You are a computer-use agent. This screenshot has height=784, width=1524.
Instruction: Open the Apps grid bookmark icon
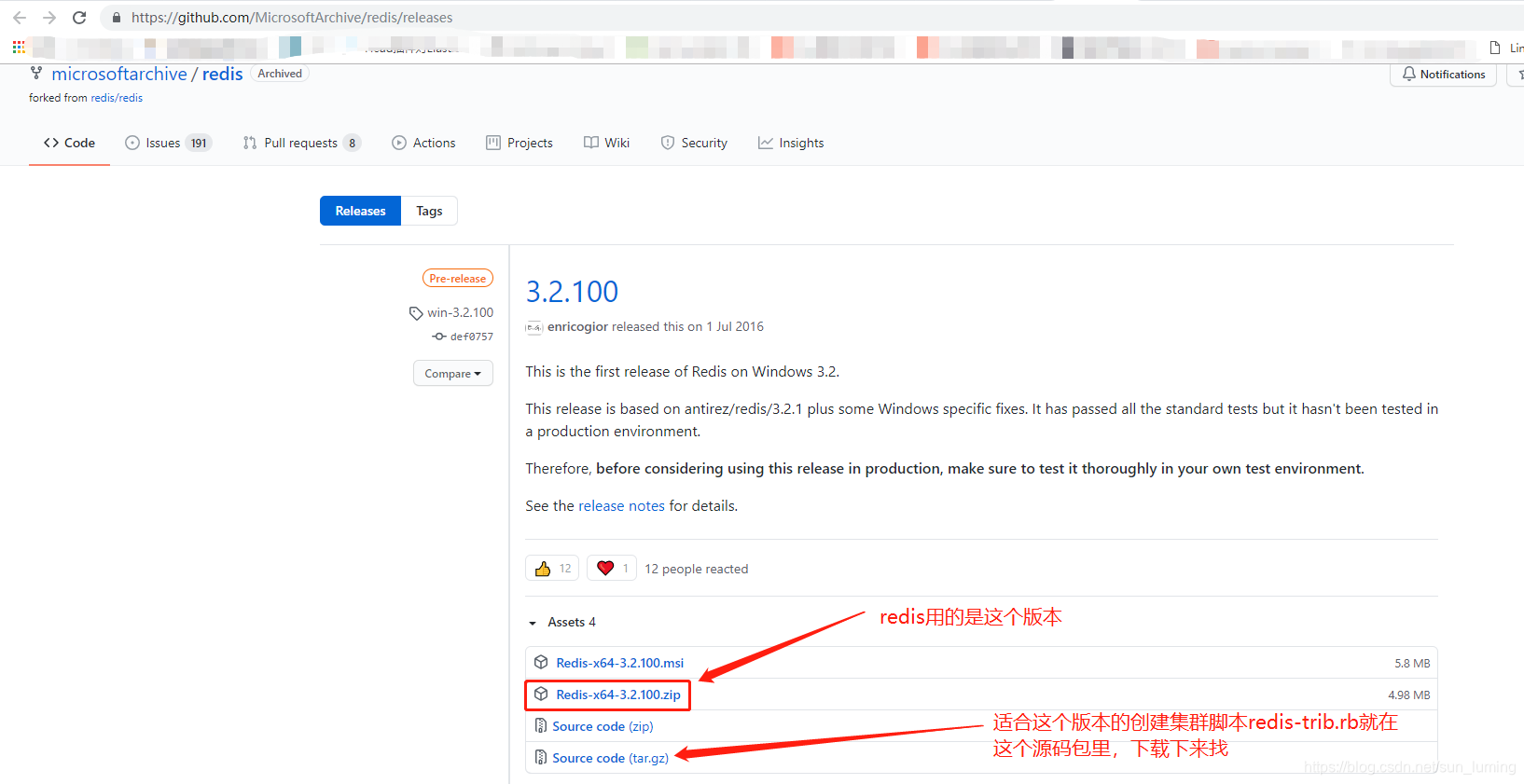point(19,47)
